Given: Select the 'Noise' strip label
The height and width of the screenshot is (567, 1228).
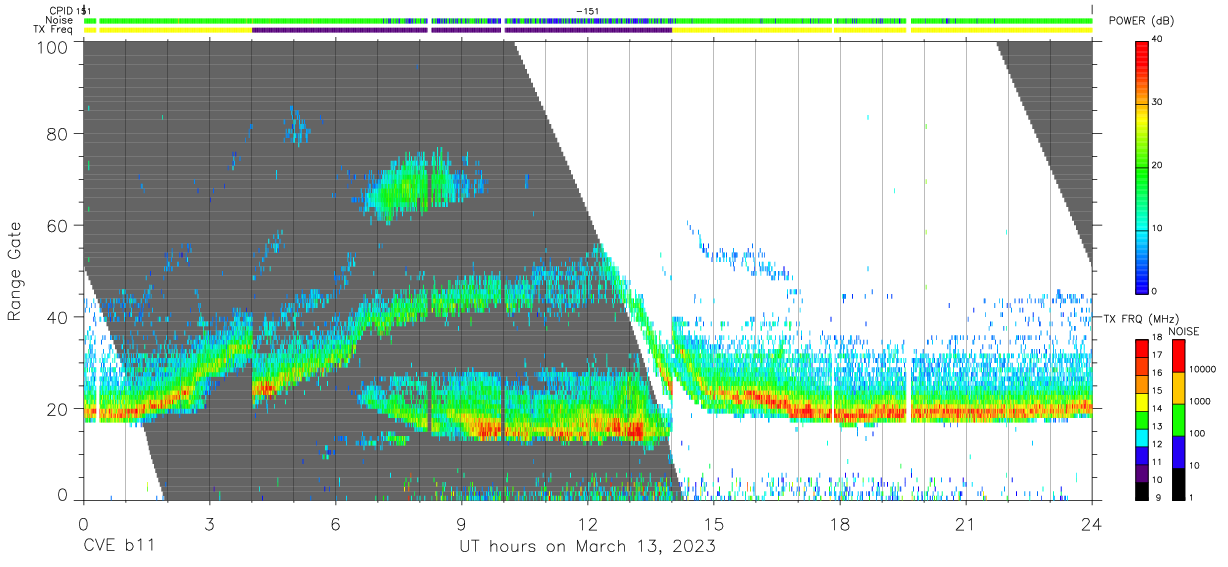Looking at the screenshot, I should 60,20.
